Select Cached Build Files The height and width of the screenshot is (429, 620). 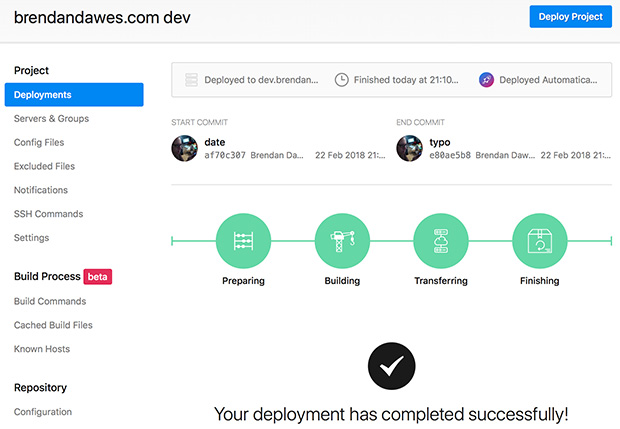pyautogui.click(x=53, y=325)
